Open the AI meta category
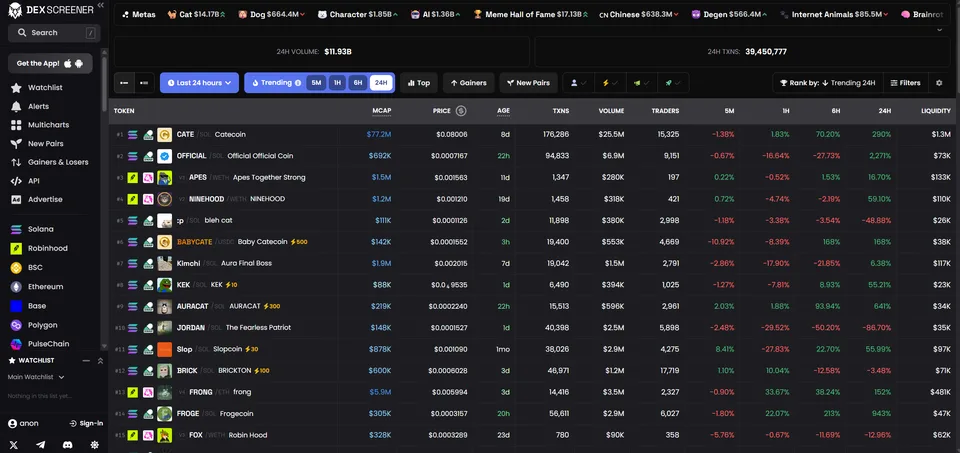The image size is (960, 453). click(435, 14)
